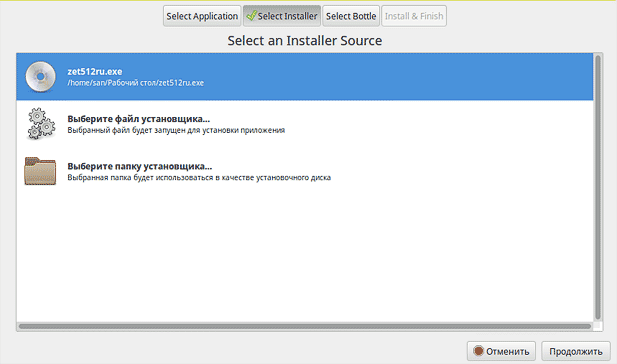Viewport: 617px width, 364px height.
Task: Click the /home/san/Рабочий стол/zet512ru.exe path text
Action: point(136,83)
